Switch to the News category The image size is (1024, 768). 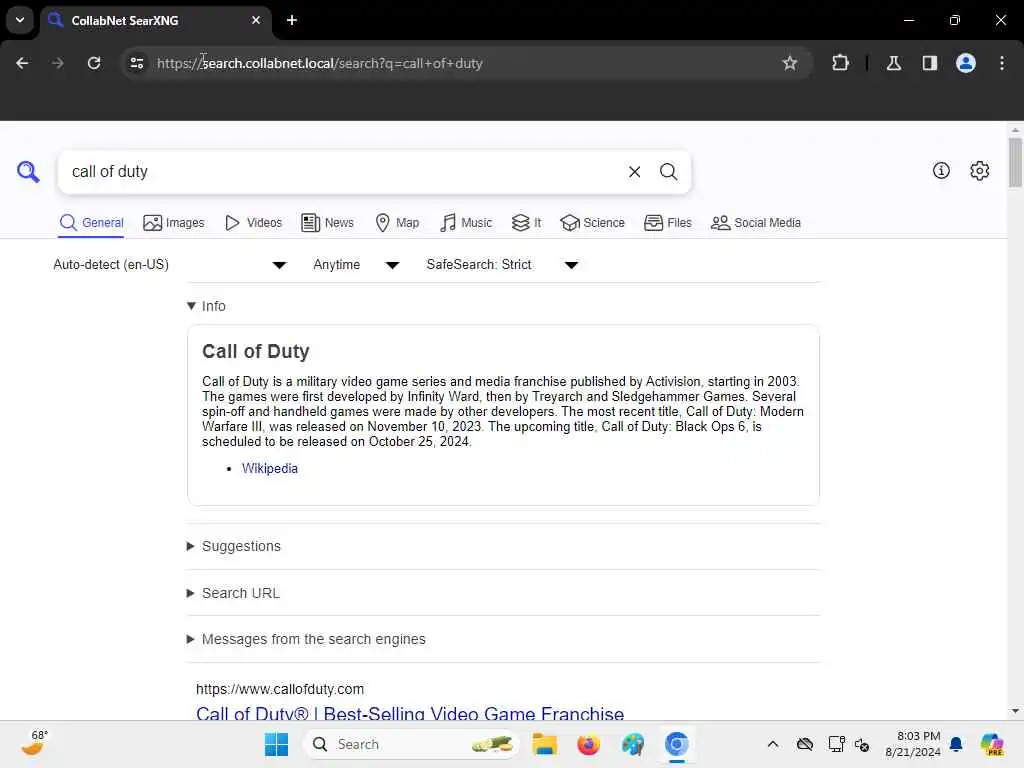pyautogui.click(x=327, y=223)
